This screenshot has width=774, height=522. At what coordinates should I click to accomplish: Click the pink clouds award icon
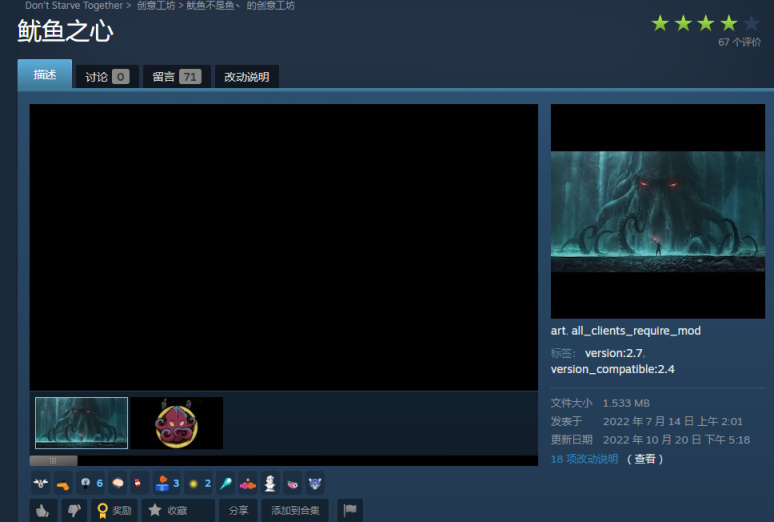tap(248, 483)
